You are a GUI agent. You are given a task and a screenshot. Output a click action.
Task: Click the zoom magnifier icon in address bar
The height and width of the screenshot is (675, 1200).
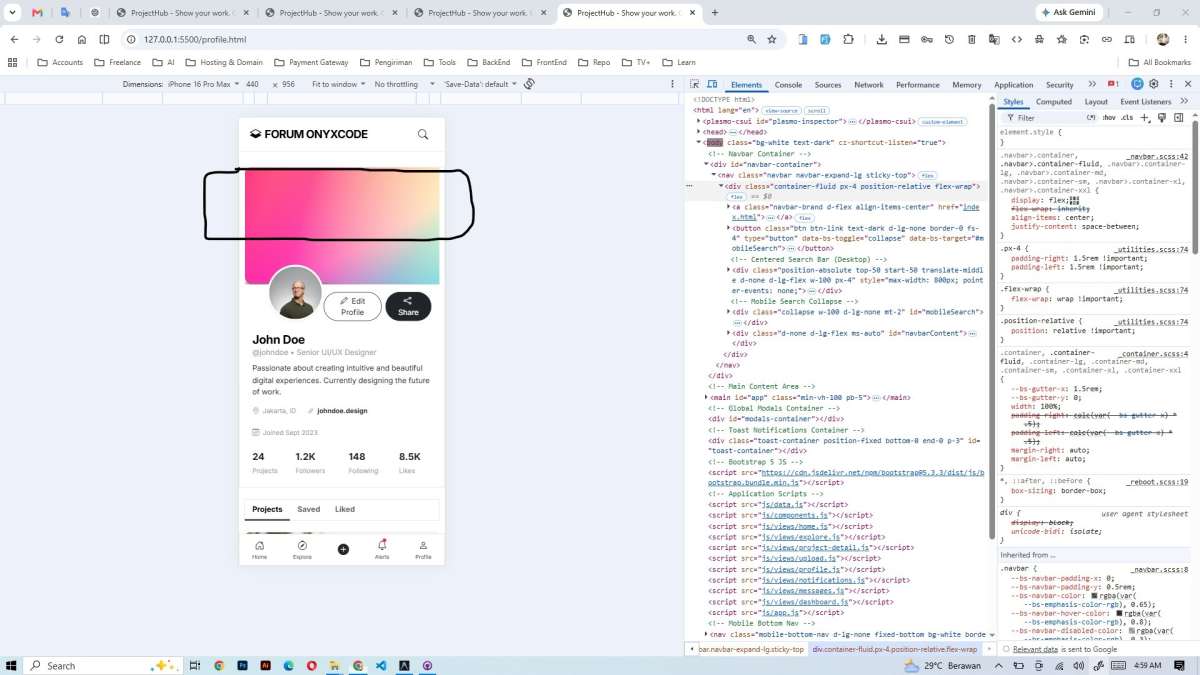751,39
